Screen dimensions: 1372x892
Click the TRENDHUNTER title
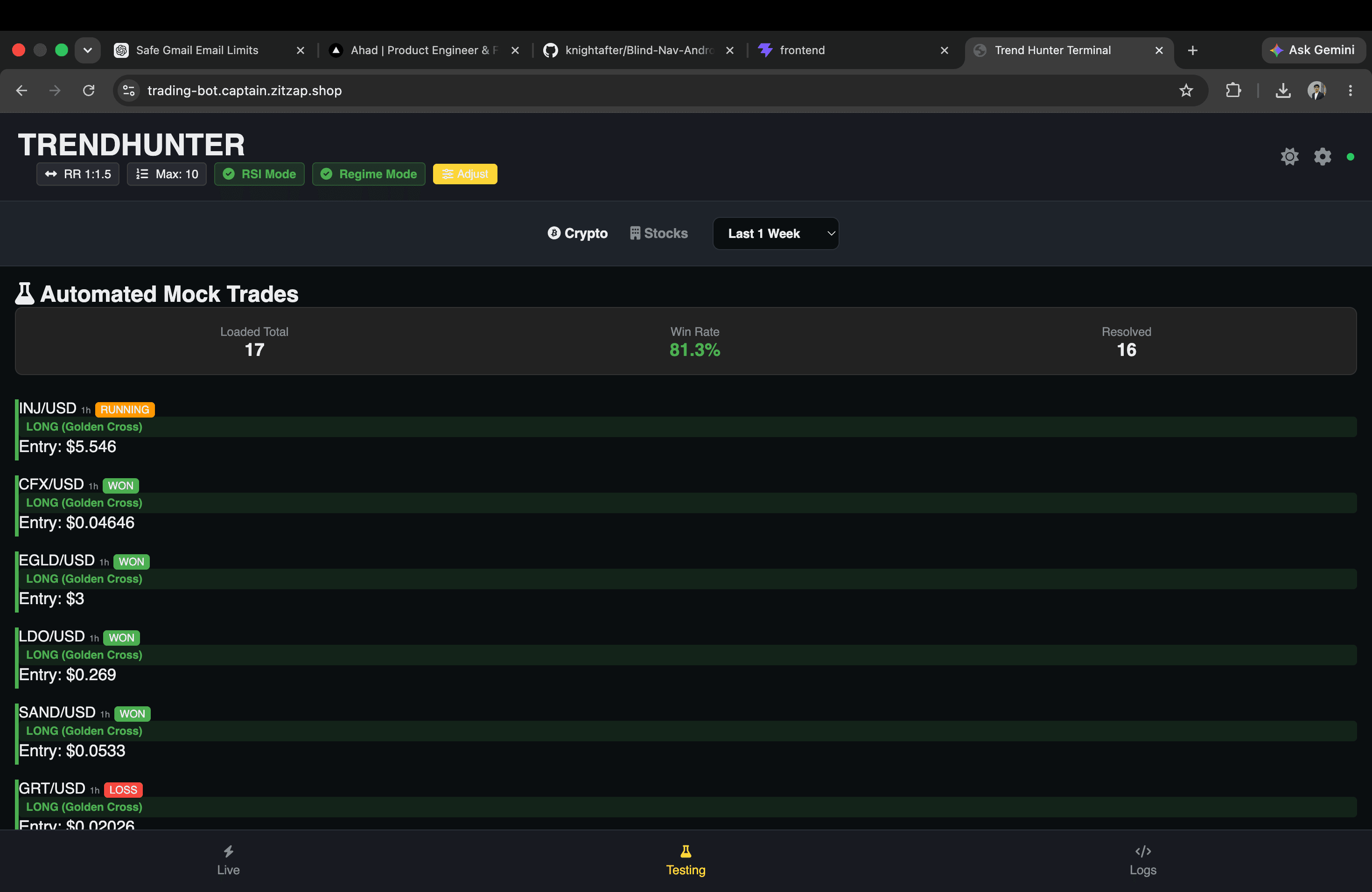coord(132,145)
